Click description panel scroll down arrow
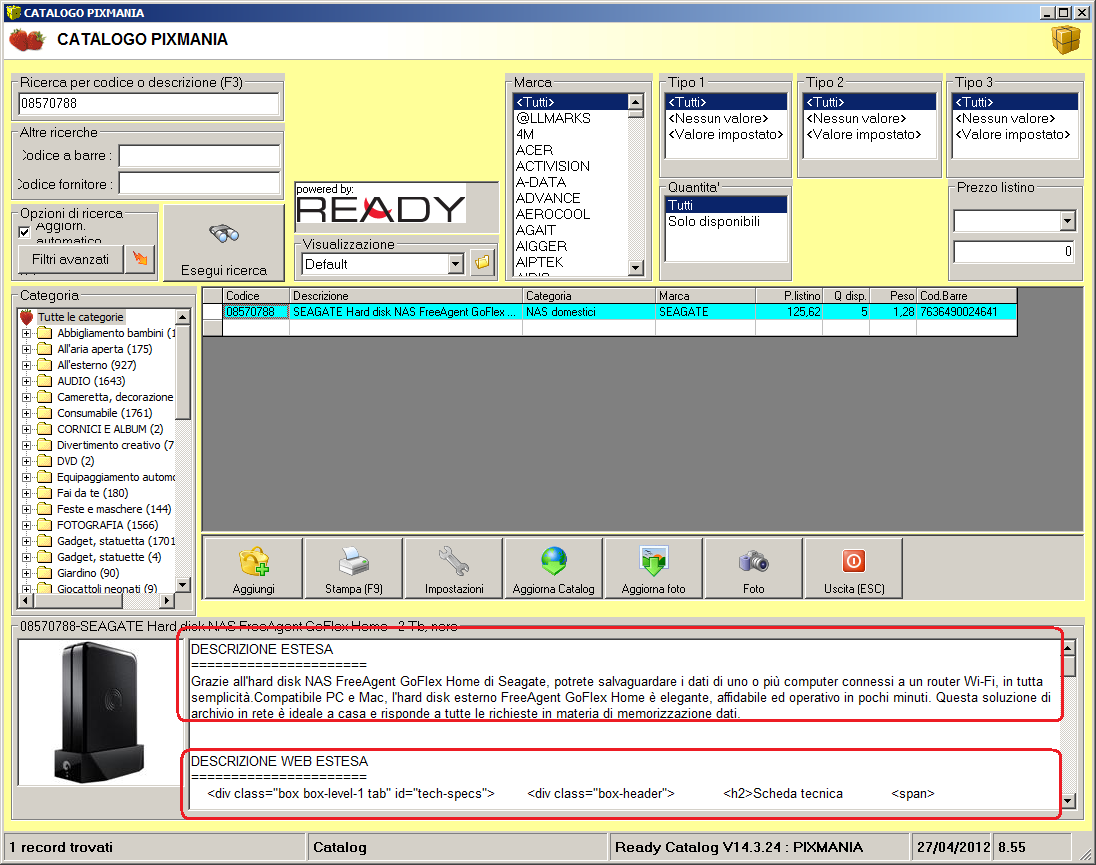This screenshot has height=865, width=1096. coord(1068,801)
